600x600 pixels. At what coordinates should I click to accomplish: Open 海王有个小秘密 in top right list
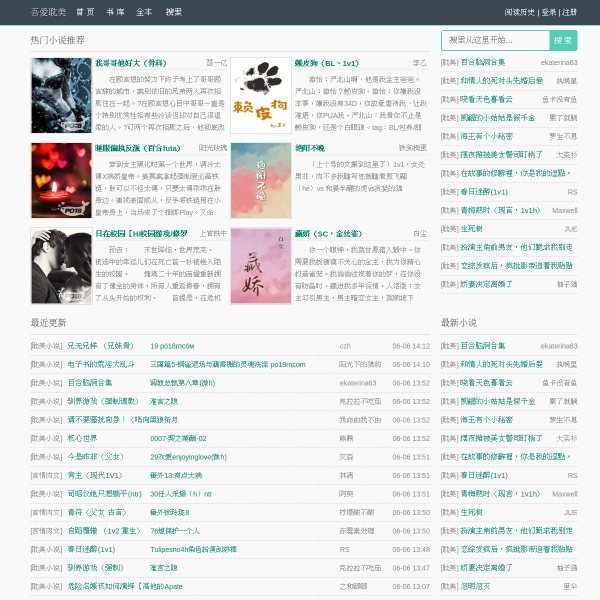[486, 136]
